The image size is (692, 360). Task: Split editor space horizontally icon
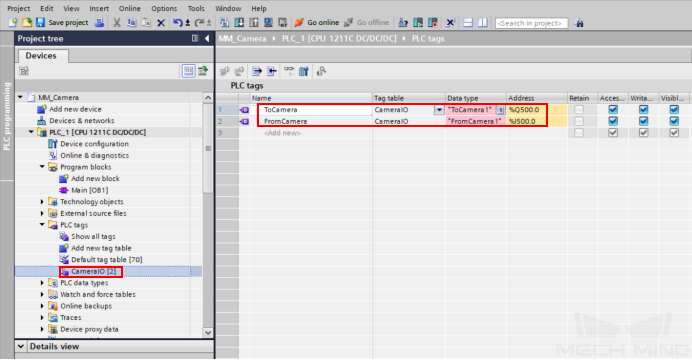pyautogui.click(x=468, y=22)
